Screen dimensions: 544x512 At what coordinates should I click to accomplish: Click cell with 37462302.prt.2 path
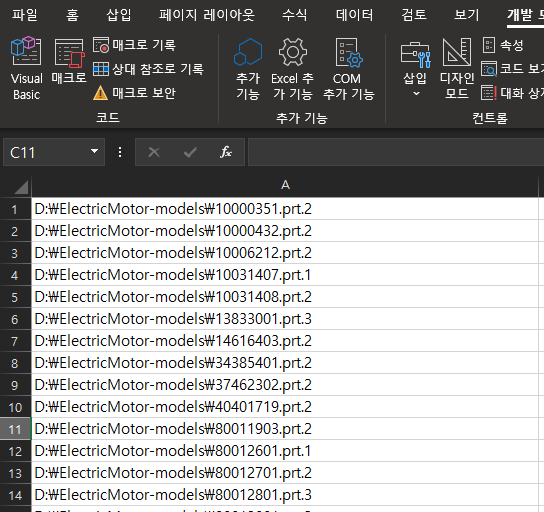[285, 385]
